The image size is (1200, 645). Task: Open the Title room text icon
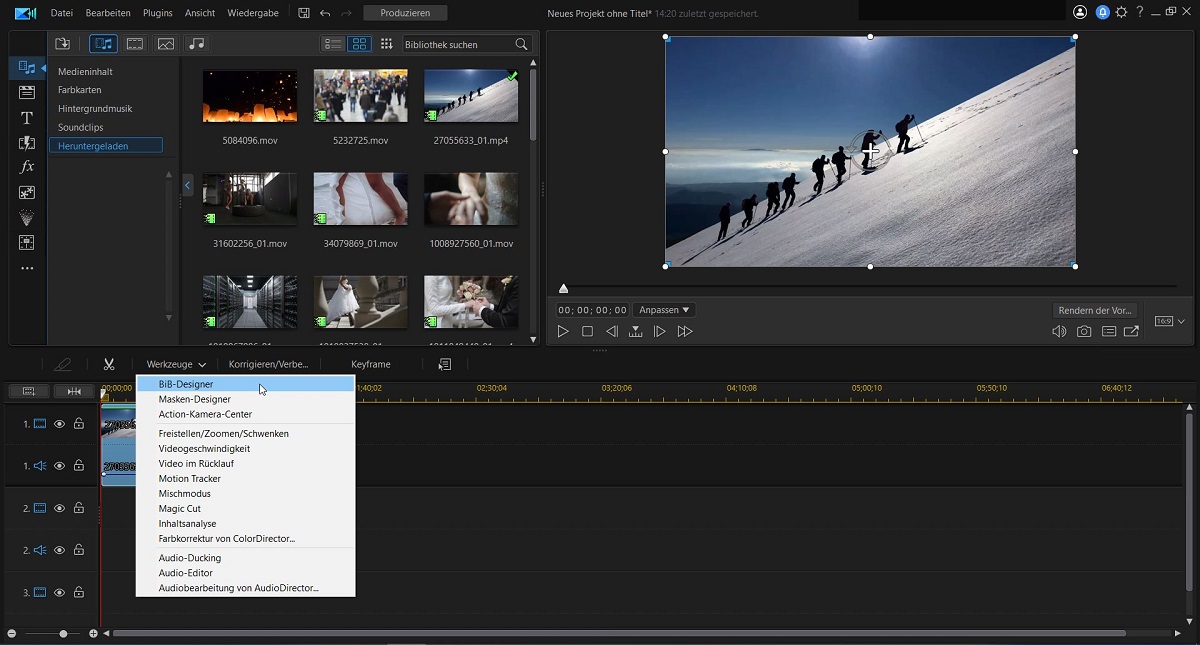coord(27,118)
